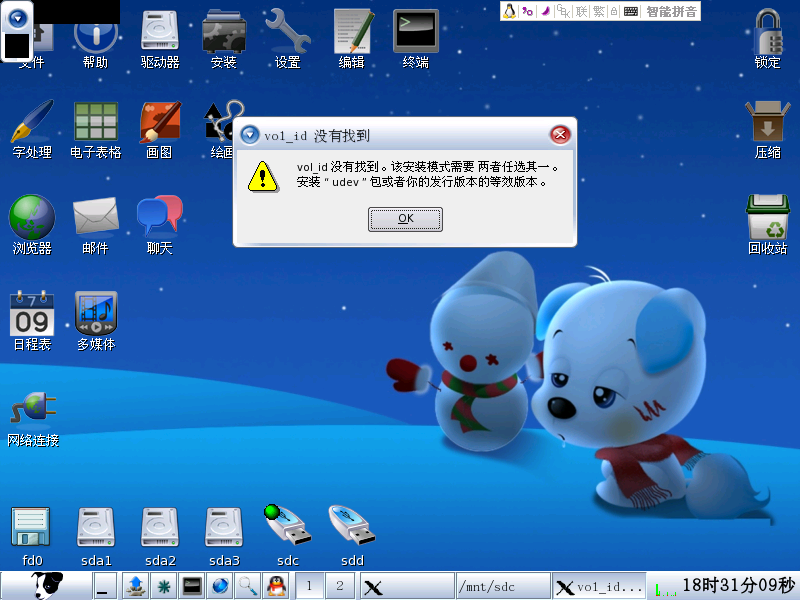
Task: Toggle the 联 association mode button
Action: (581, 11)
